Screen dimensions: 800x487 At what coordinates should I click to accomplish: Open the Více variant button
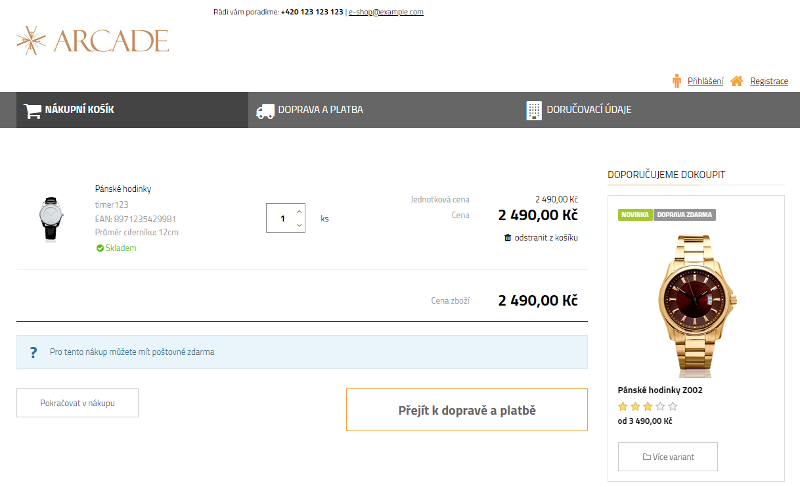[x=668, y=457]
